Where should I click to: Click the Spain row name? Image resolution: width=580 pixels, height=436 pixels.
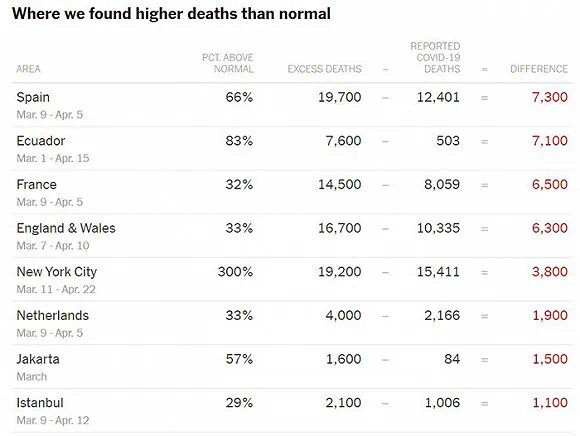[x=33, y=97]
